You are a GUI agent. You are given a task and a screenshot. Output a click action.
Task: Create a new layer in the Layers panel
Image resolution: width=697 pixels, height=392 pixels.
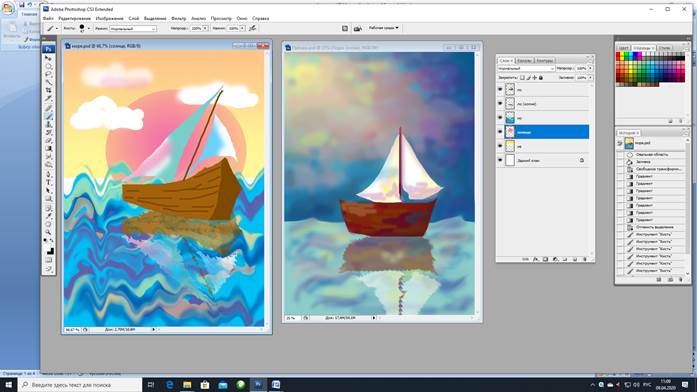(x=575, y=259)
